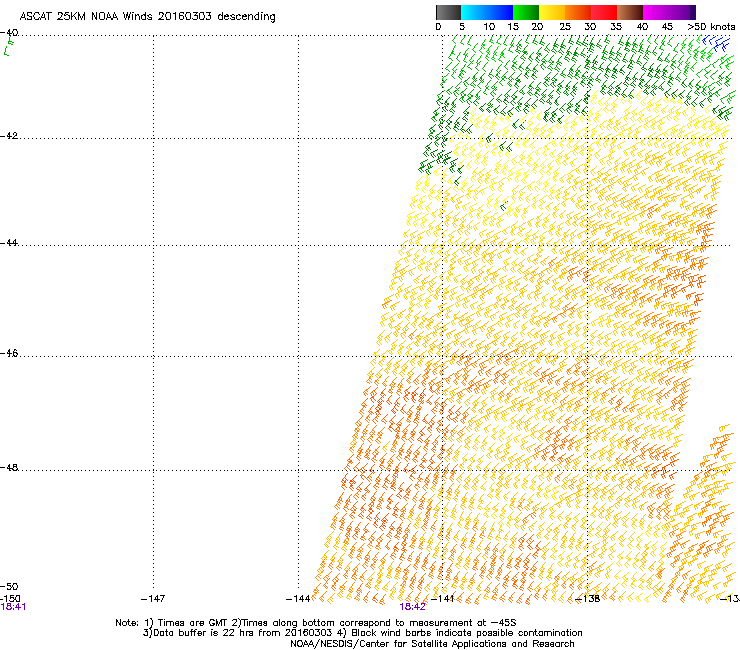The width and height of the screenshot is (740, 650).
Task: Click the gray 0-5 knots color swatch
Action: [448, 12]
